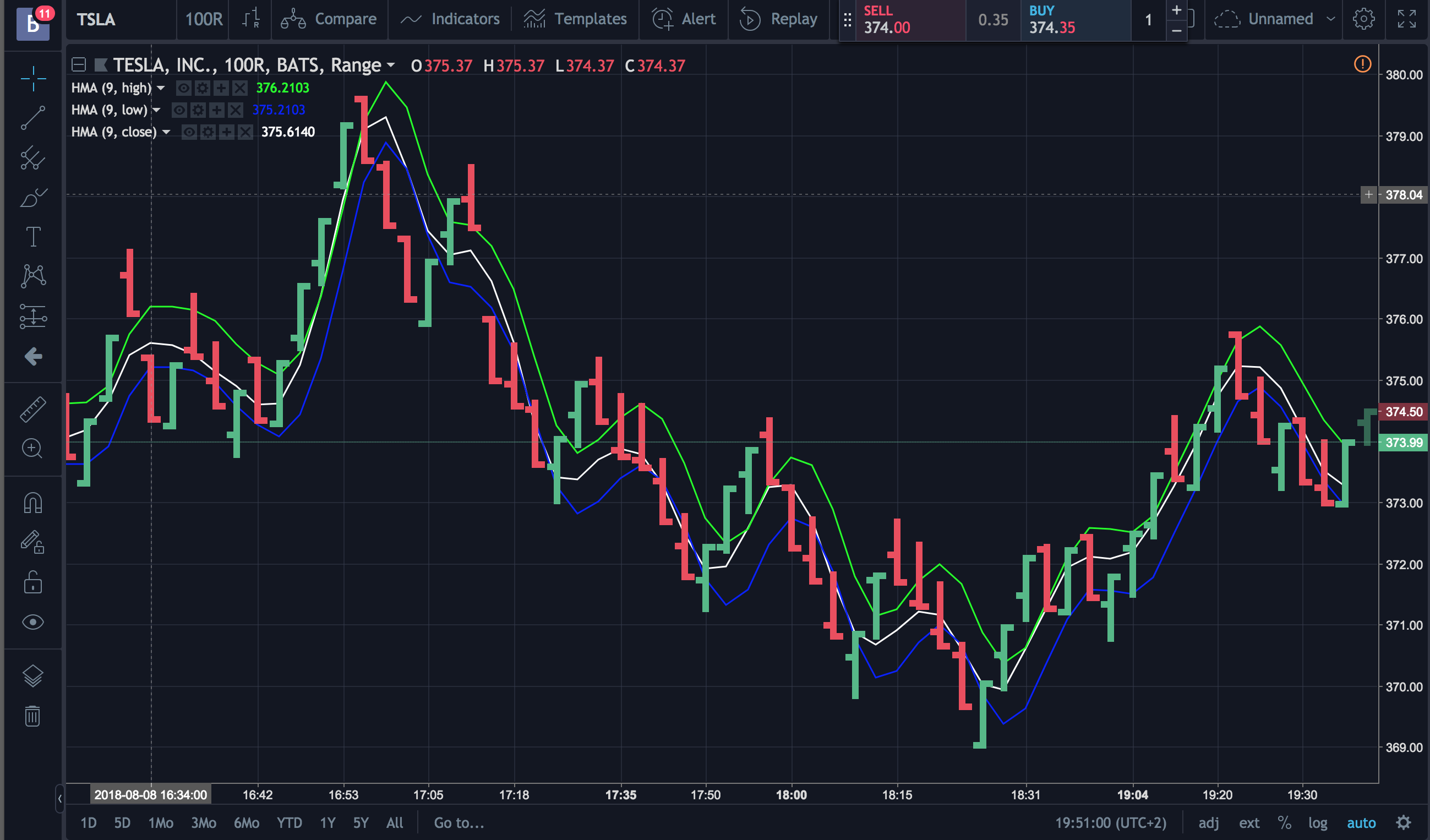Start bar Replay mode
The image size is (1430, 840).
click(779, 19)
